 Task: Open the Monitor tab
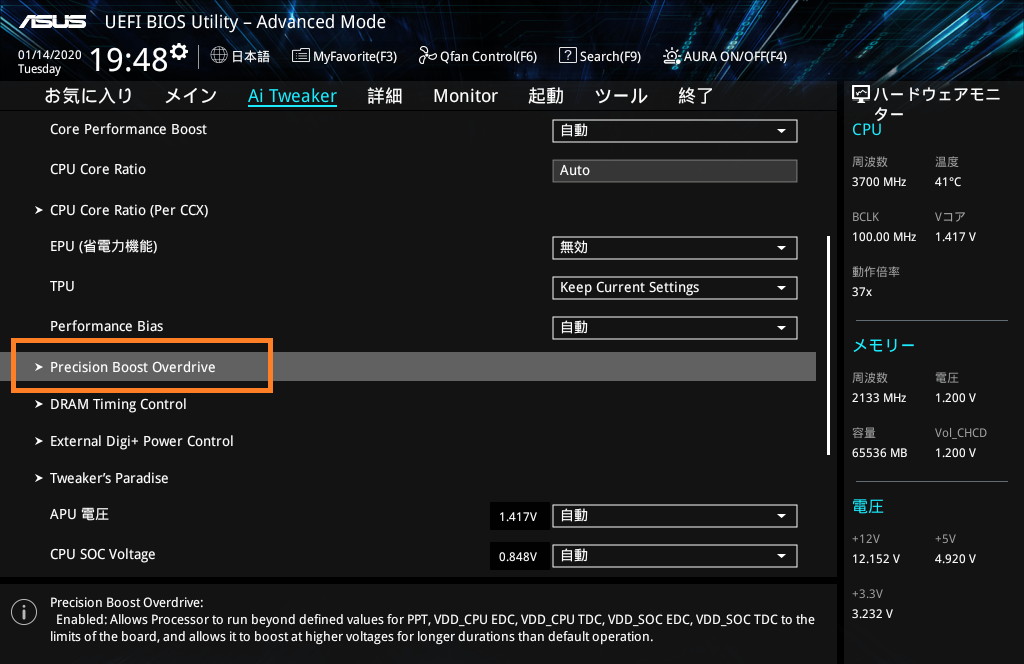[x=465, y=96]
